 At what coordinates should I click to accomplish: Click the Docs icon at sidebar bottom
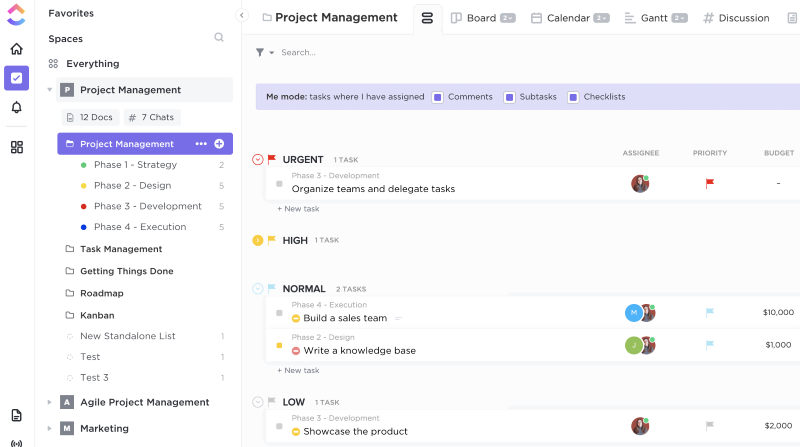tap(16, 415)
